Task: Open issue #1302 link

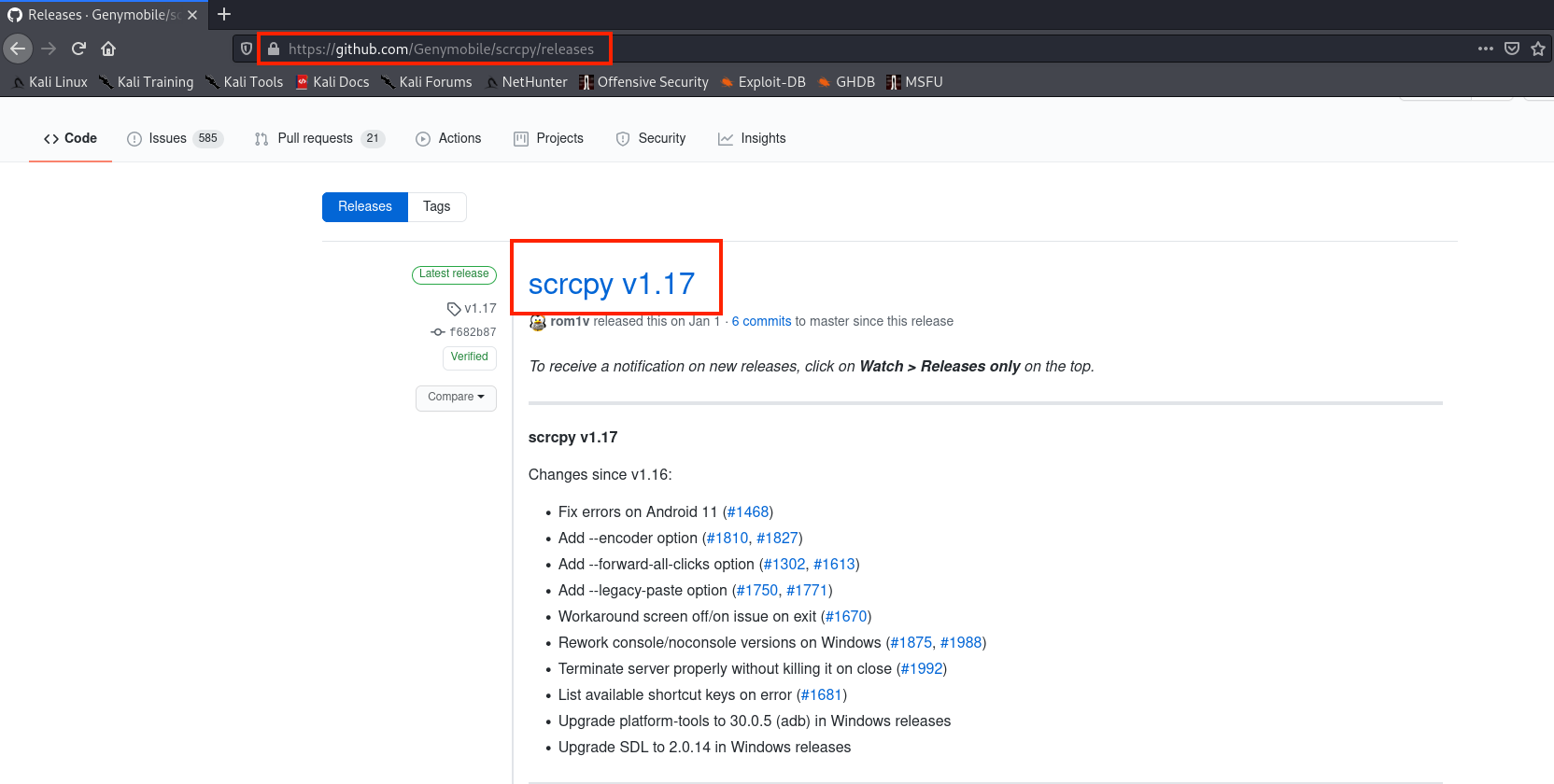Action: coord(784,564)
